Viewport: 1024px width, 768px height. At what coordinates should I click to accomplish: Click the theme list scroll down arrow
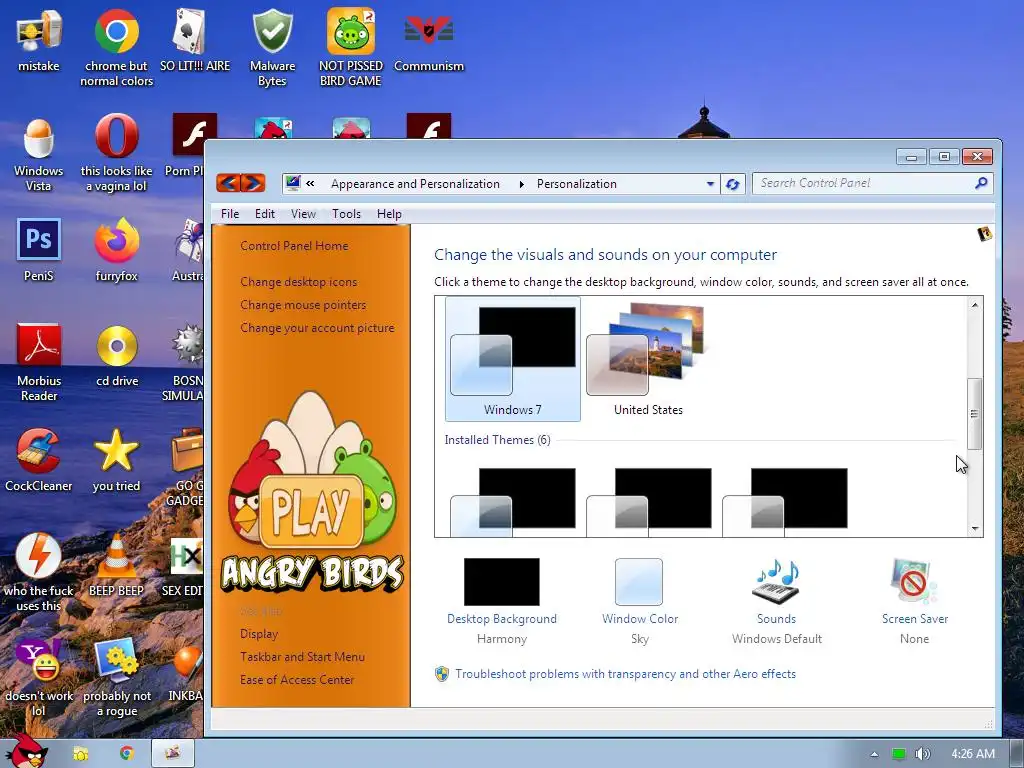point(974,528)
